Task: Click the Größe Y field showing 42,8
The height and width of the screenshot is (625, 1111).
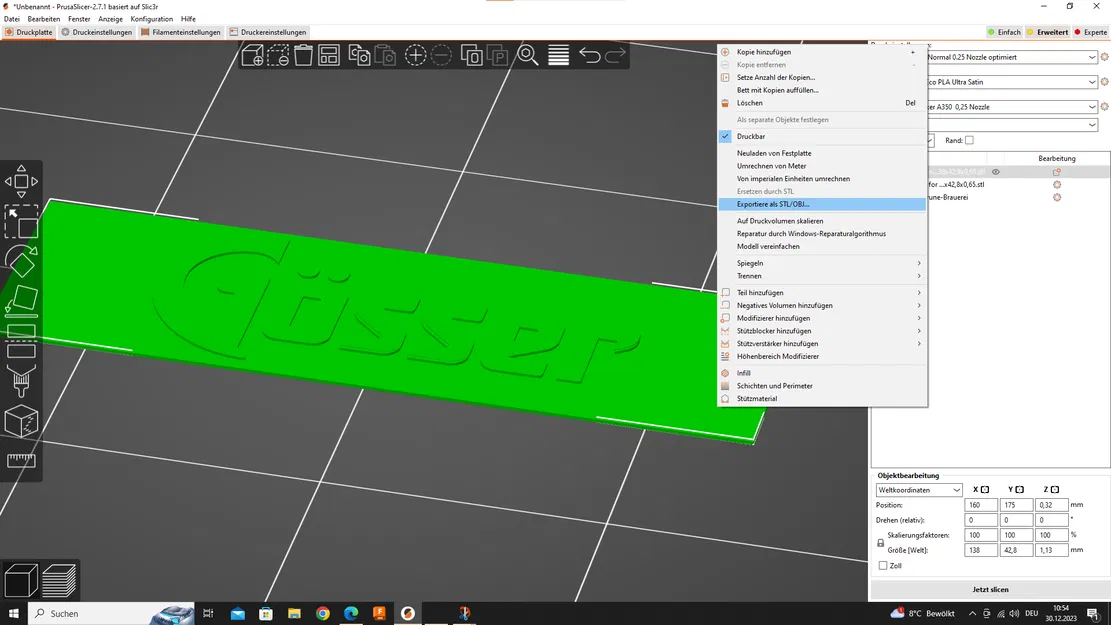Action: click(1016, 550)
